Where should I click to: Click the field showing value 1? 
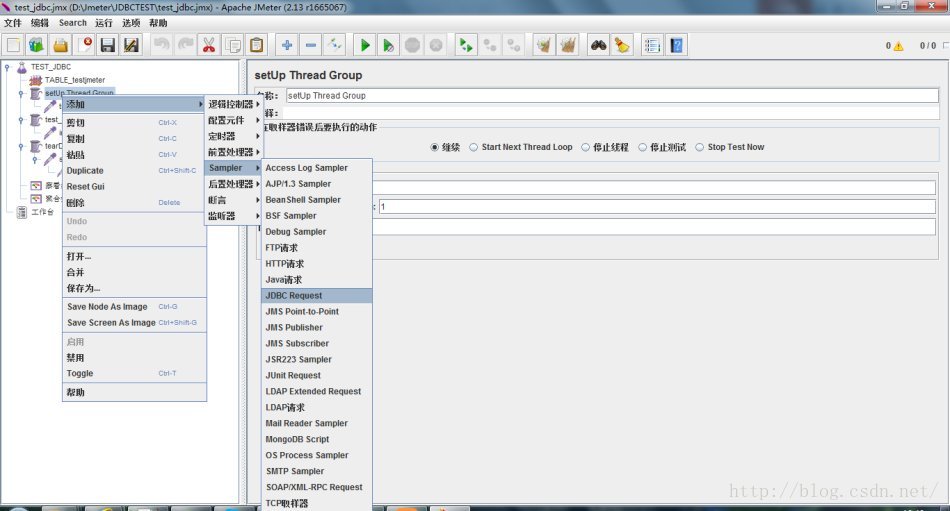657,207
